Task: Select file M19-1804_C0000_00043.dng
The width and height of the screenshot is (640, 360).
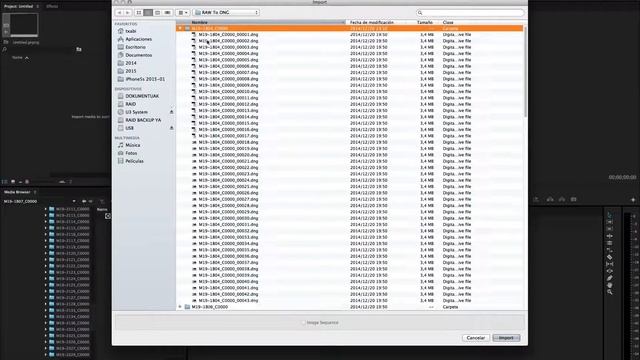Action: (228, 301)
